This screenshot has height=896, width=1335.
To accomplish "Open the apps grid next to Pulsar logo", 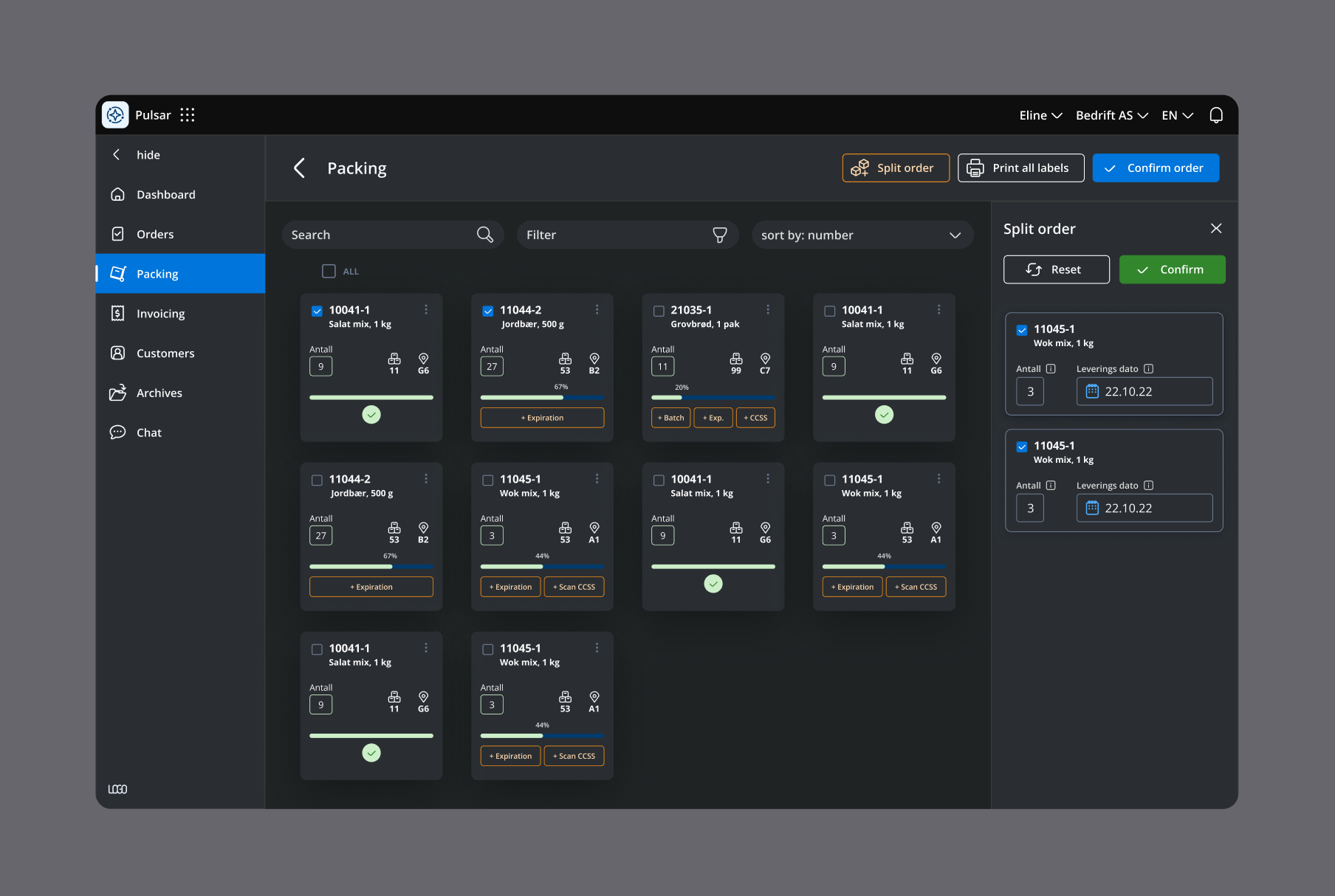I will pos(187,114).
